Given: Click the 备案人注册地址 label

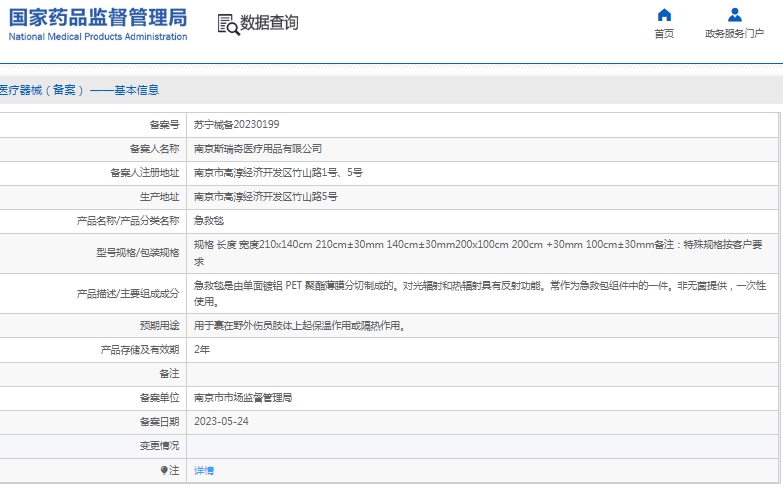Looking at the screenshot, I should [145, 173].
